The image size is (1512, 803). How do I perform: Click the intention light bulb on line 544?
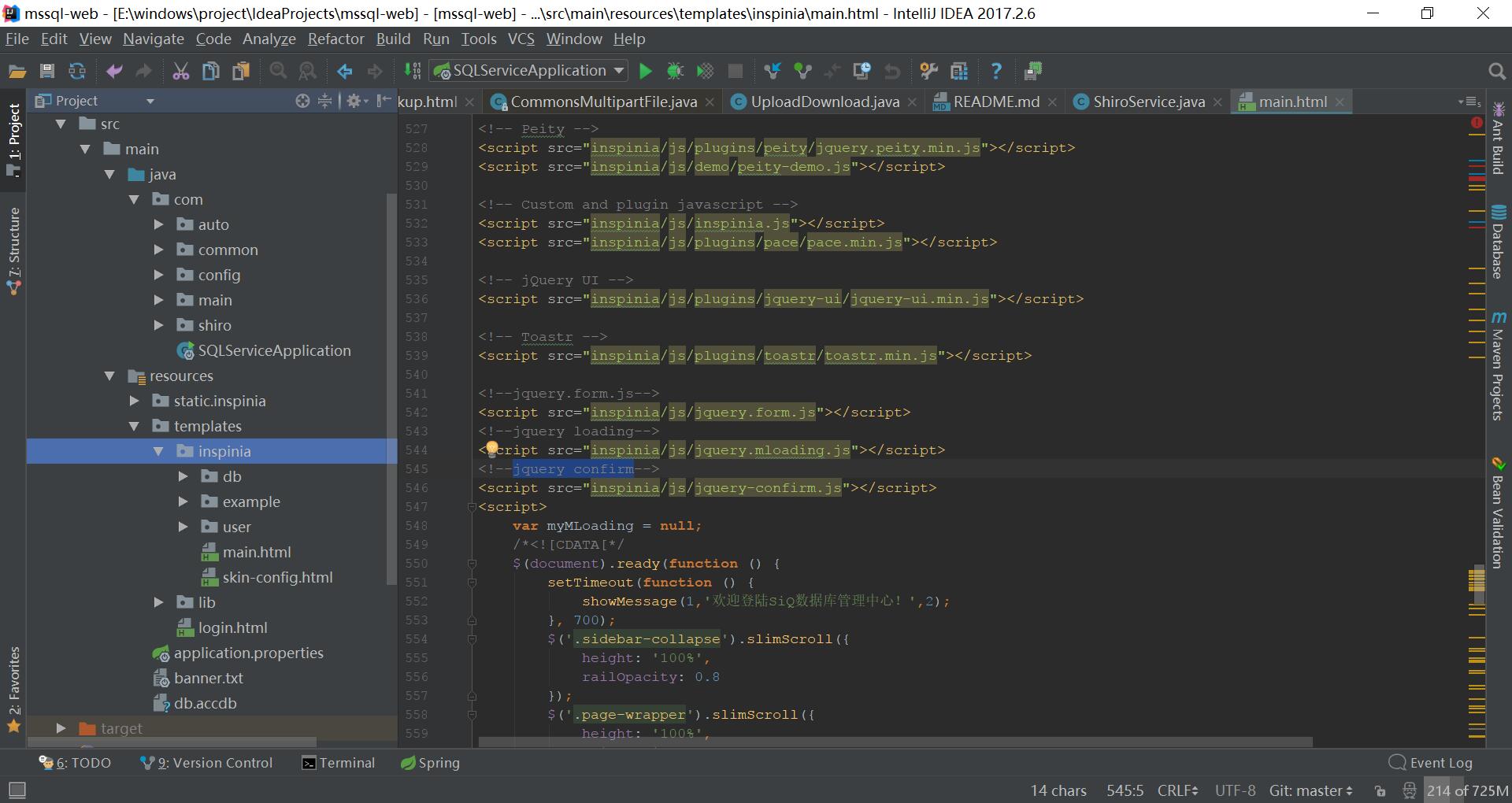pos(492,449)
